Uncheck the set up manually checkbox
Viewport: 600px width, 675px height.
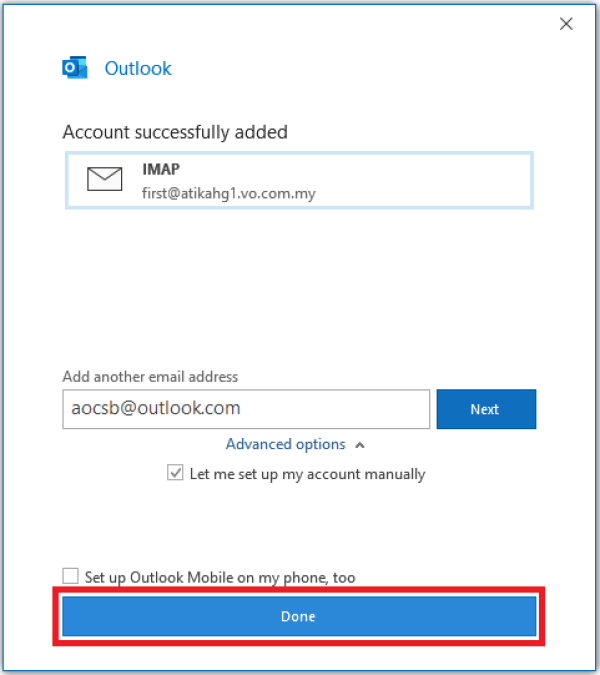tap(176, 474)
